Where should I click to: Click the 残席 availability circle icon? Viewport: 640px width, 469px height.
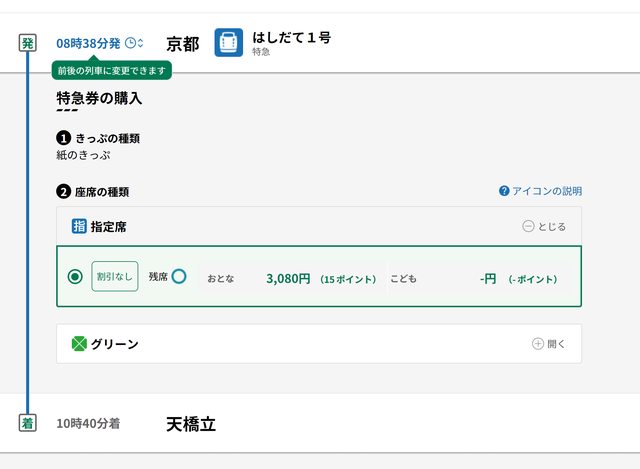pyautogui.click(x=179, y=277)
